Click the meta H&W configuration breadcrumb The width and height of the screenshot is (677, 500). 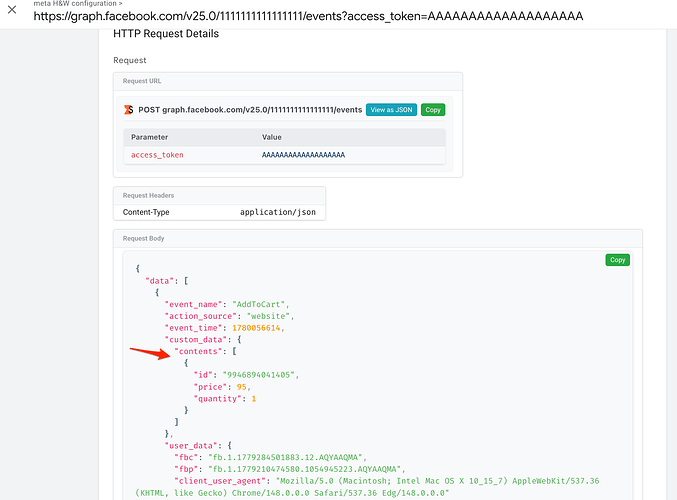pos(78,3)
